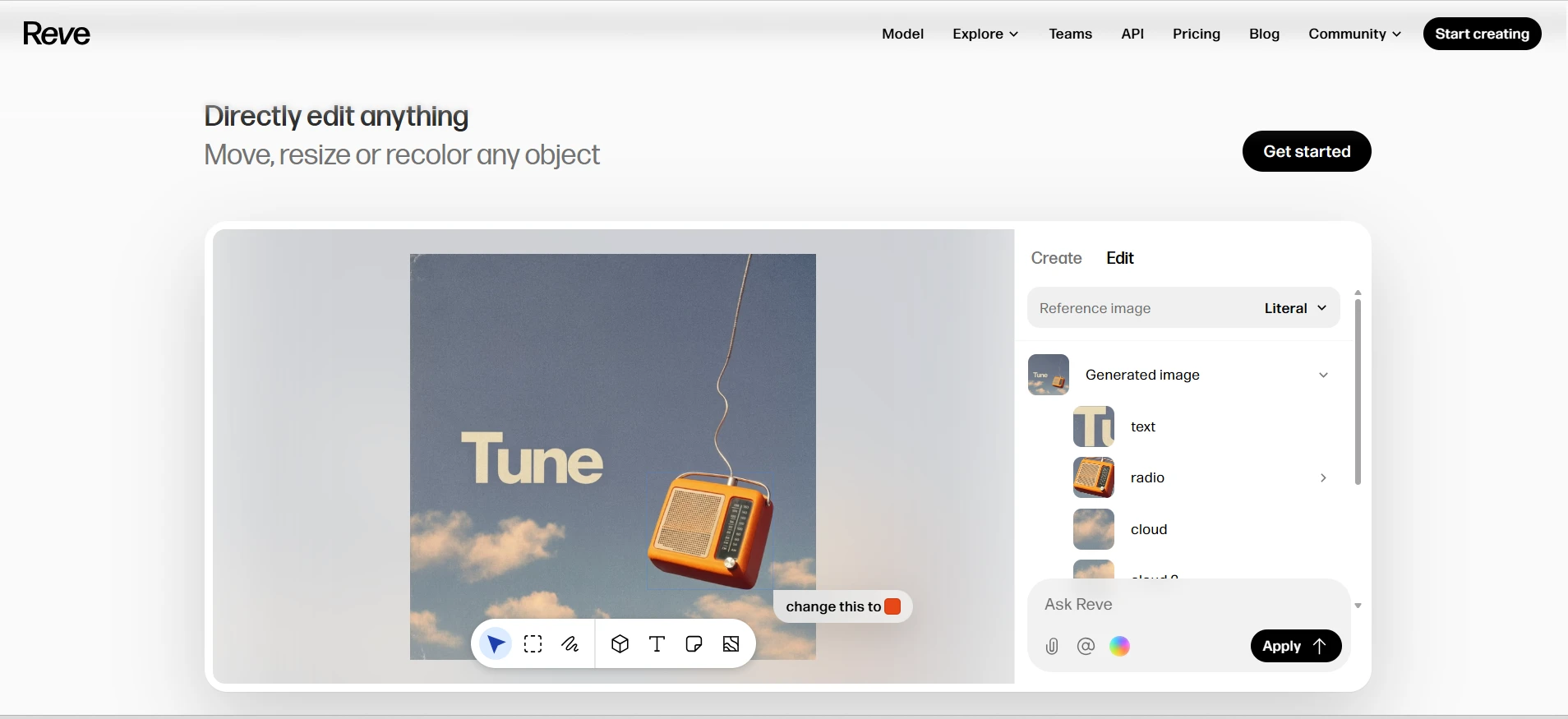Image resolution: width=1568 pixels, height=719 pixels.
Task: Select the radio layer thumbnail
Action: pyautogui.click(x=1094, y=477)
